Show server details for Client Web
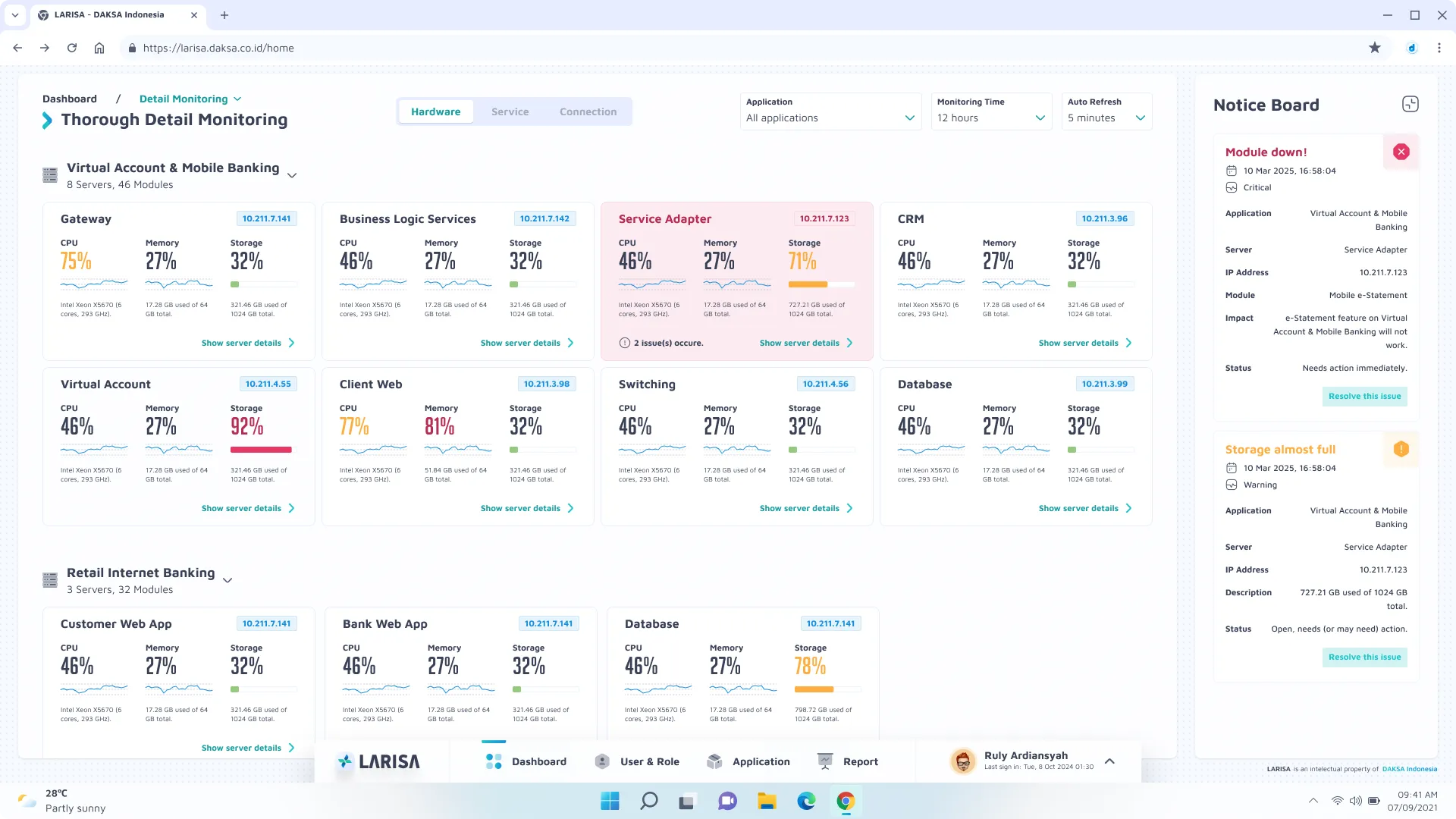The image size is (1456, 819). [527, 509]
